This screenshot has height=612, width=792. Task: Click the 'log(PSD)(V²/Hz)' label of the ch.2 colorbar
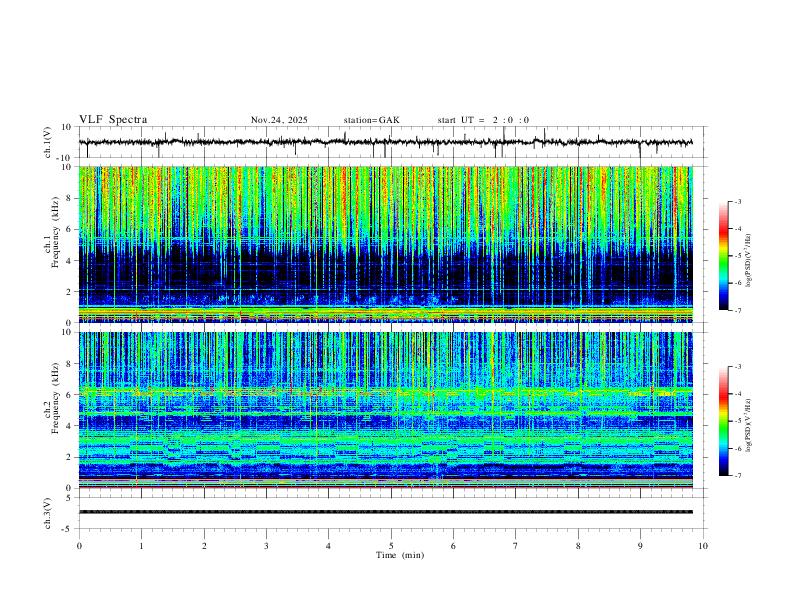click(x=749, y=426)
